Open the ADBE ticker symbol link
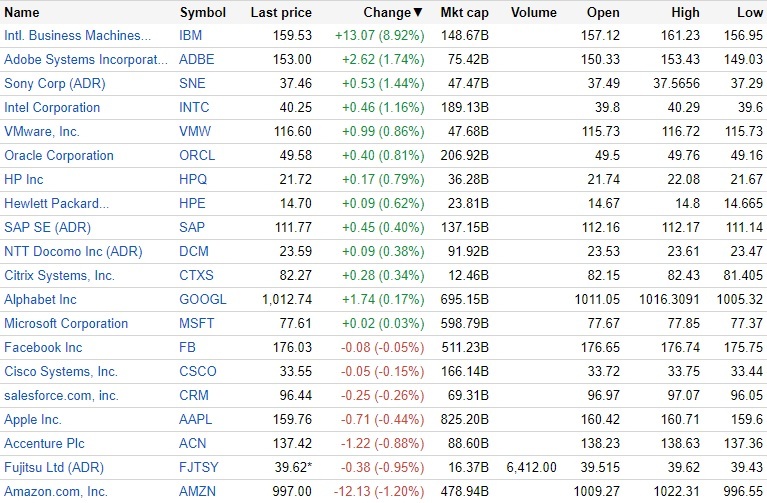Image resolution: width=767 pixels, height=503 pixels. click(197, 59)
